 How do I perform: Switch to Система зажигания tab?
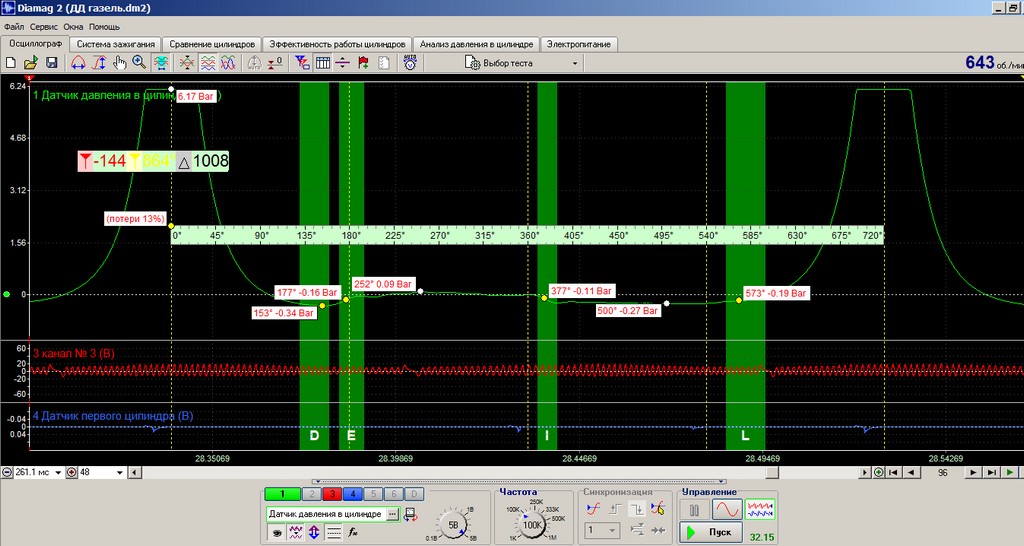116,44
